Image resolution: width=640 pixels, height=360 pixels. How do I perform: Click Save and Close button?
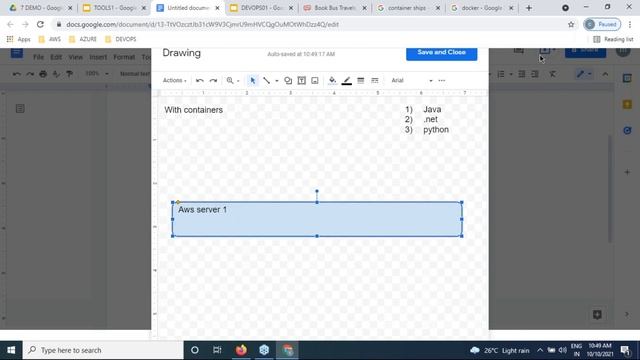[x=442, y=53]
